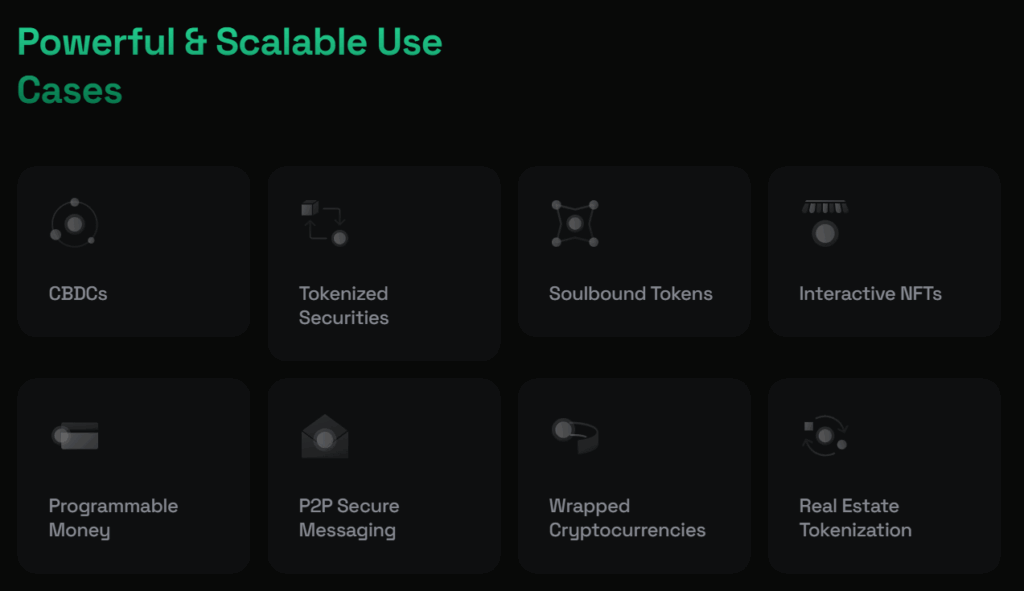This screenshot has width=1024, height=591.
Task: Open the Tokenized Securities label
Action: (x=343, y=306)
